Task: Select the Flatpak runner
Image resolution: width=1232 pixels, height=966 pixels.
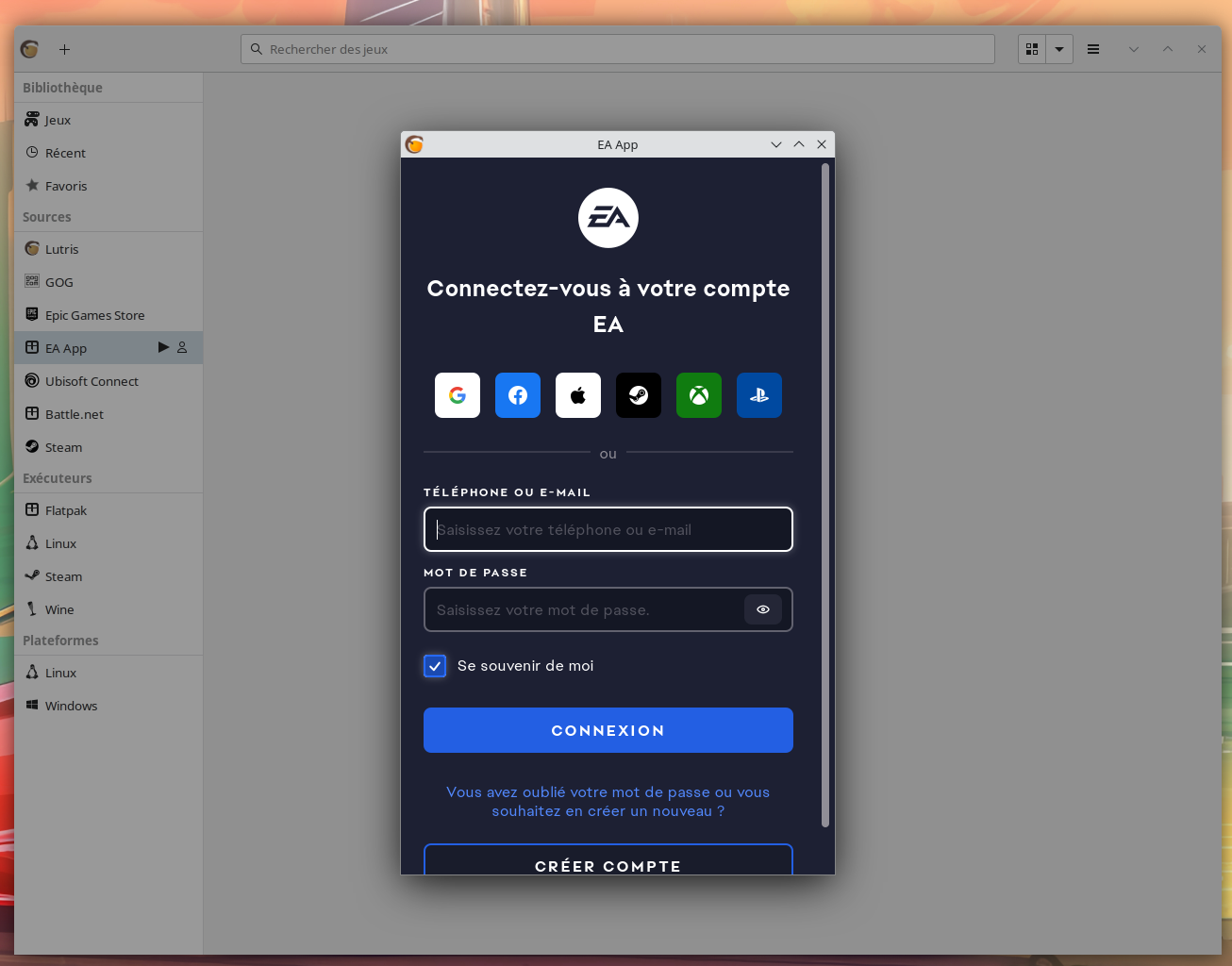Action: (108, 510)
